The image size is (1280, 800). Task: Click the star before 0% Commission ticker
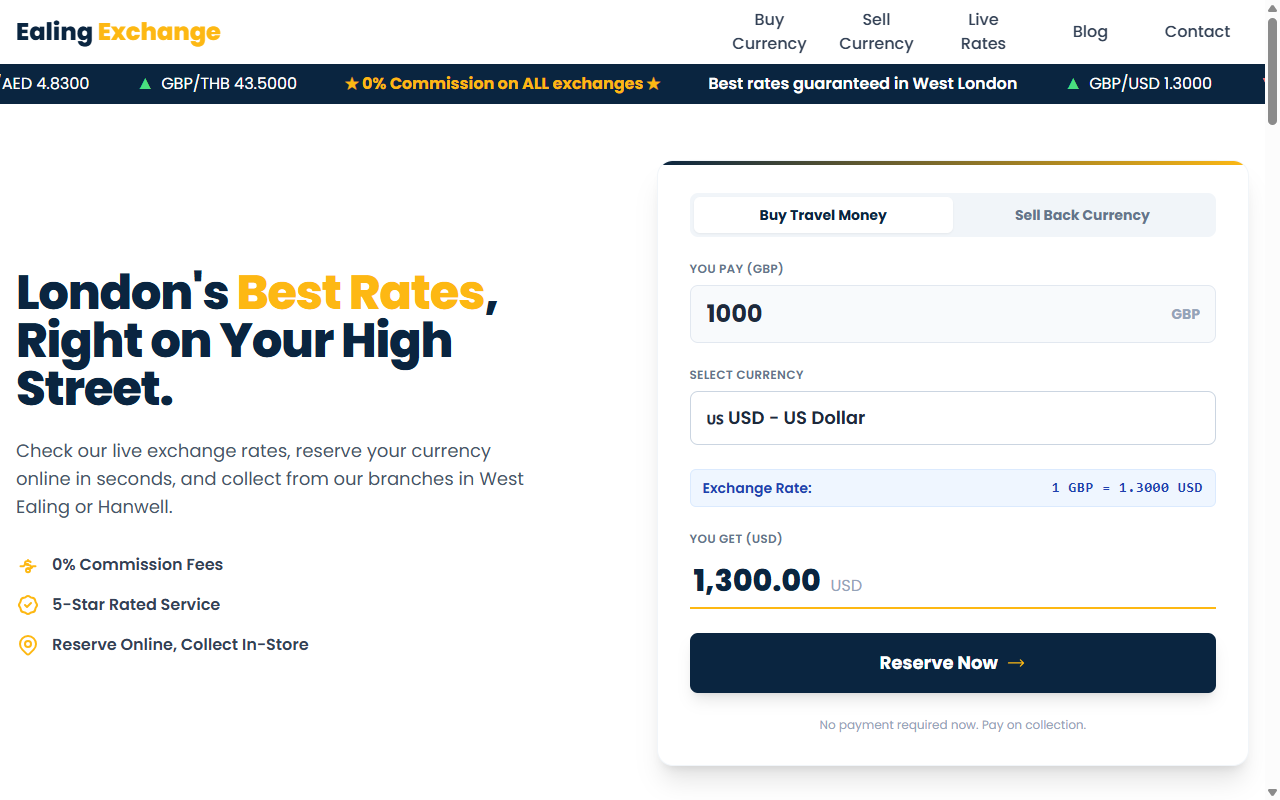(352, 84)
